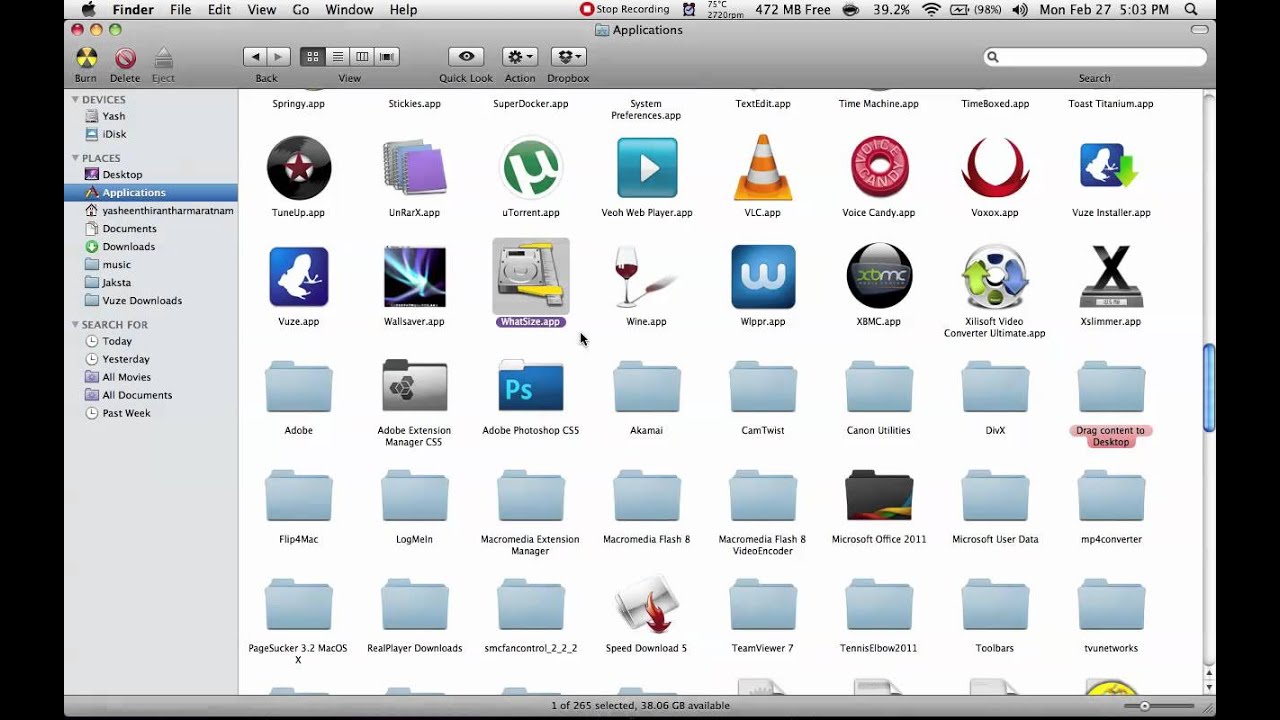The width and height of the screenshot is (1280, 720).
Task: Open the Edit menu
Action: coord(219,9)
